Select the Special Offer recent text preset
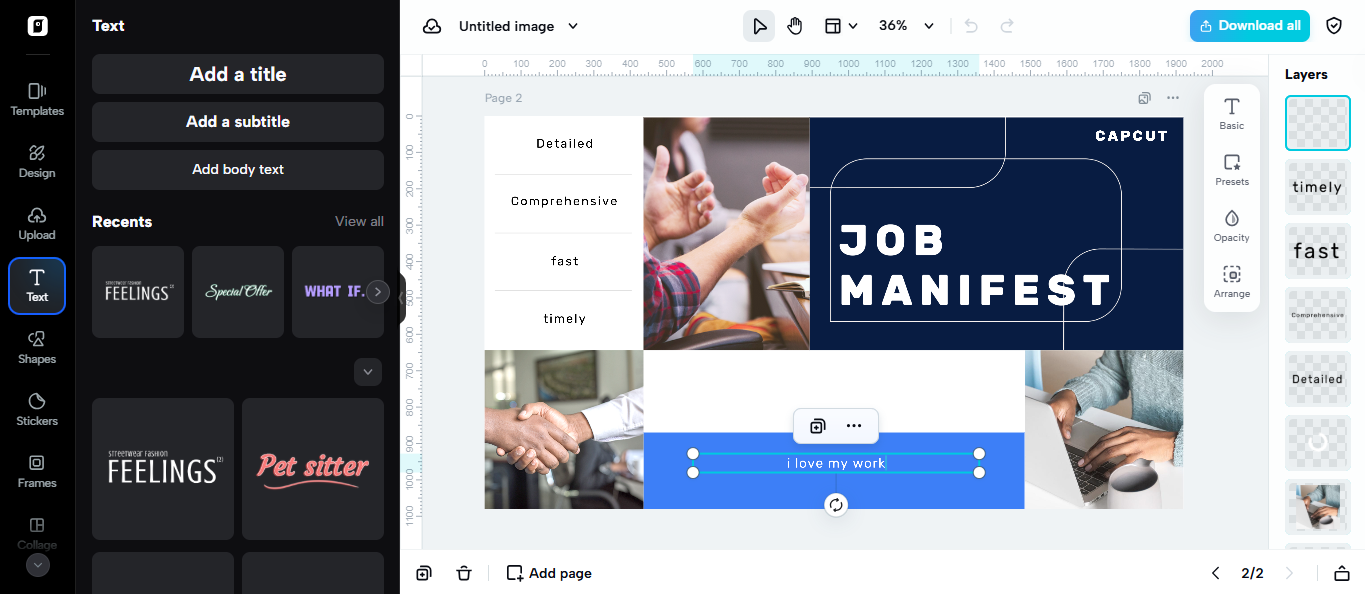 coord(238,292)
